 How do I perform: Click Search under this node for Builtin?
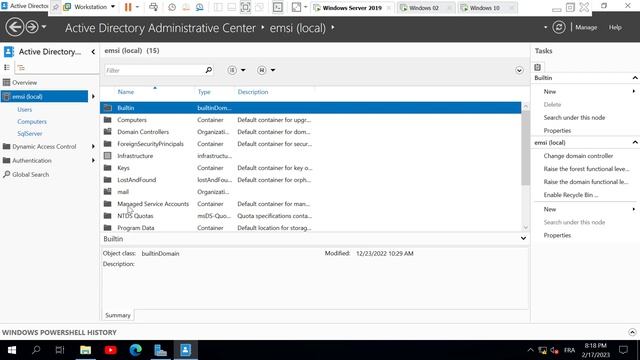pyautogui.click(x=574, y=118)
